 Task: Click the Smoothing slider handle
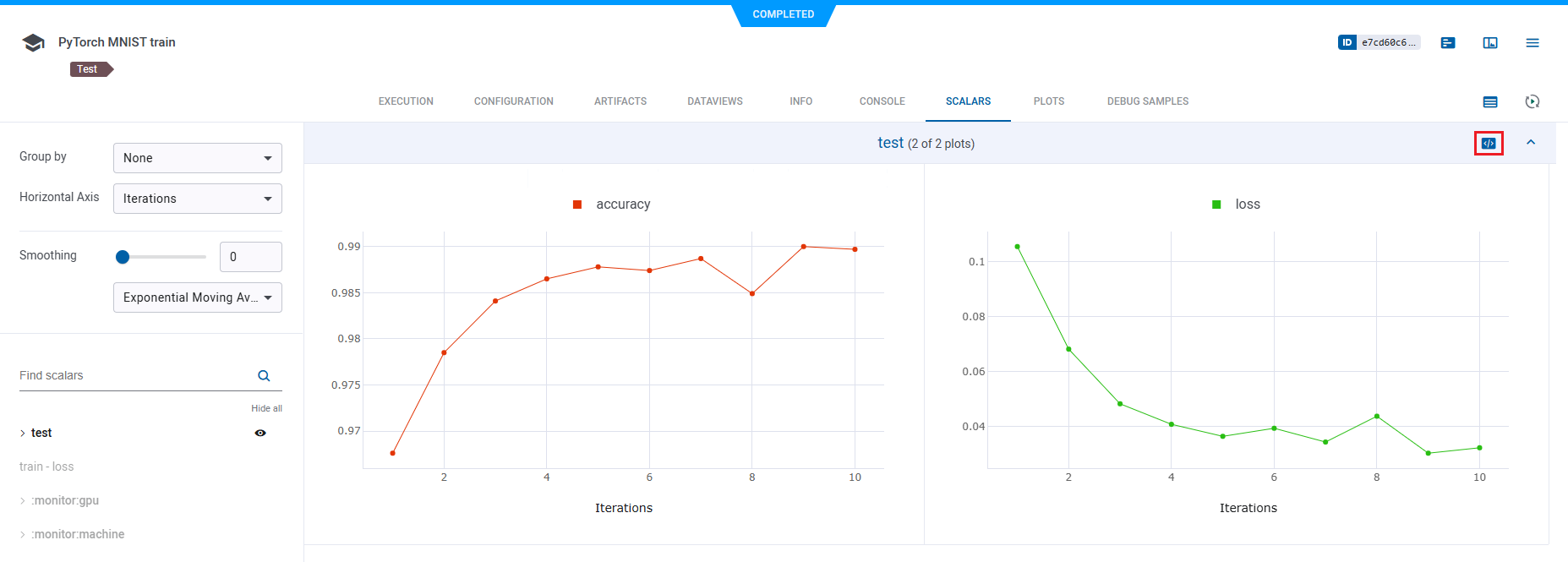coord(123,257)
